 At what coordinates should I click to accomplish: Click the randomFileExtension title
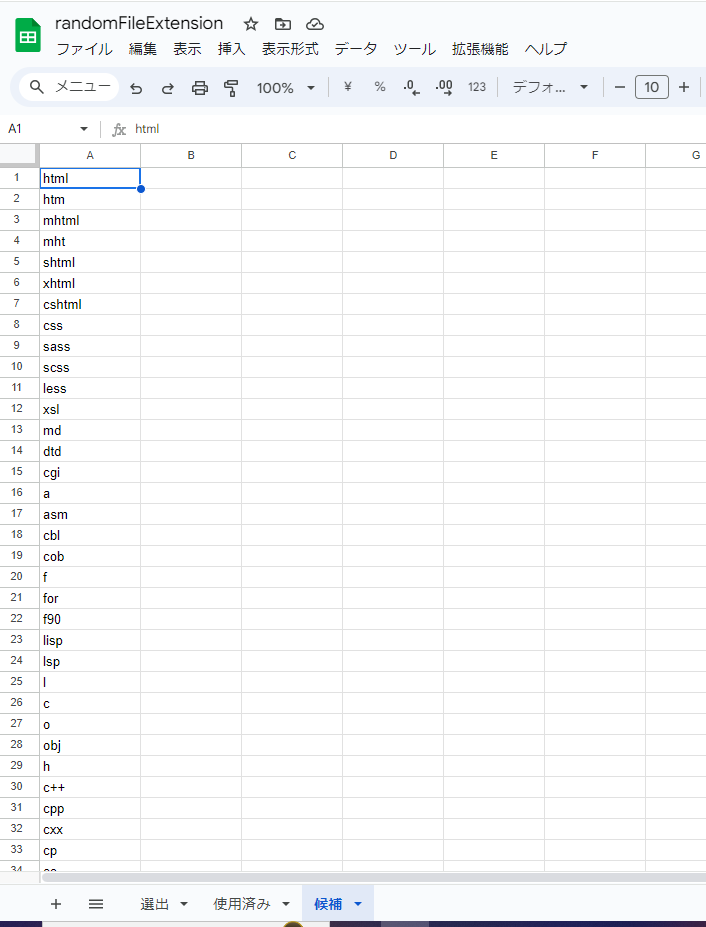139,24
